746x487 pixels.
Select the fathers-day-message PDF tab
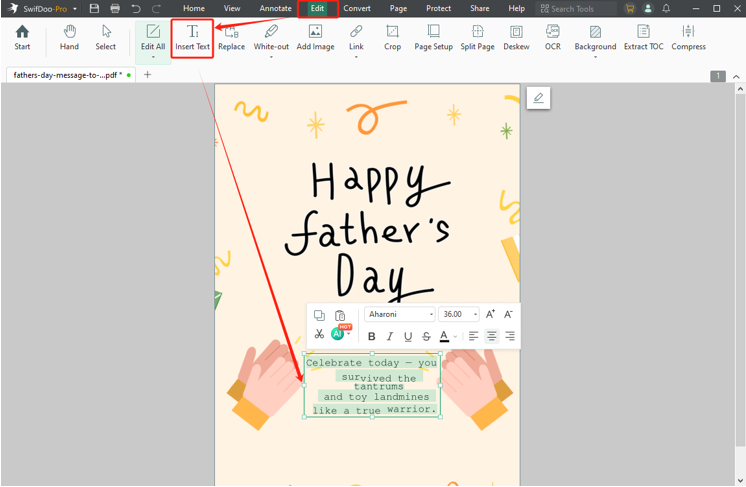70,75
